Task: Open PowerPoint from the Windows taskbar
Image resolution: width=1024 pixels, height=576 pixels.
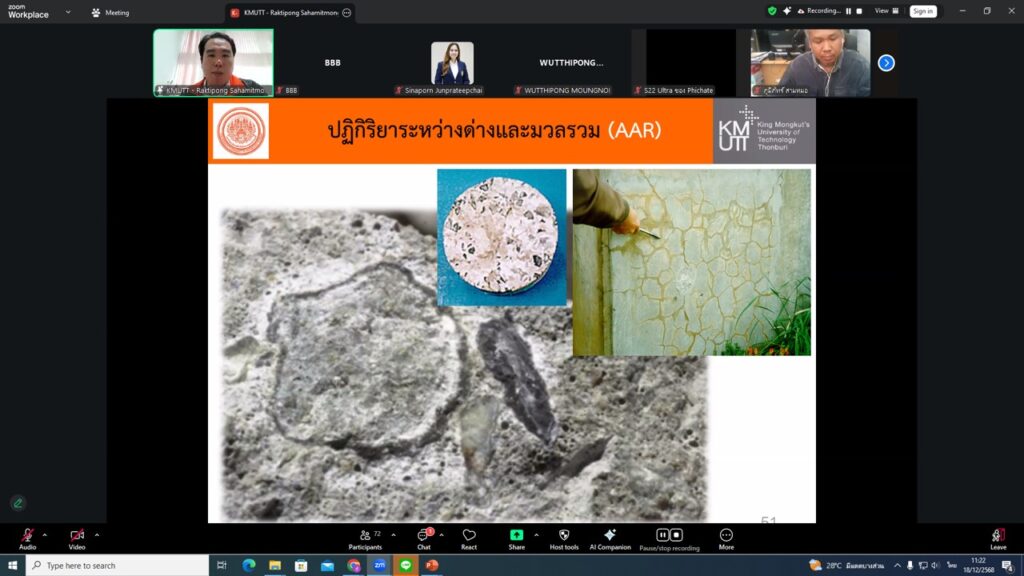Action: coord(432,565)
